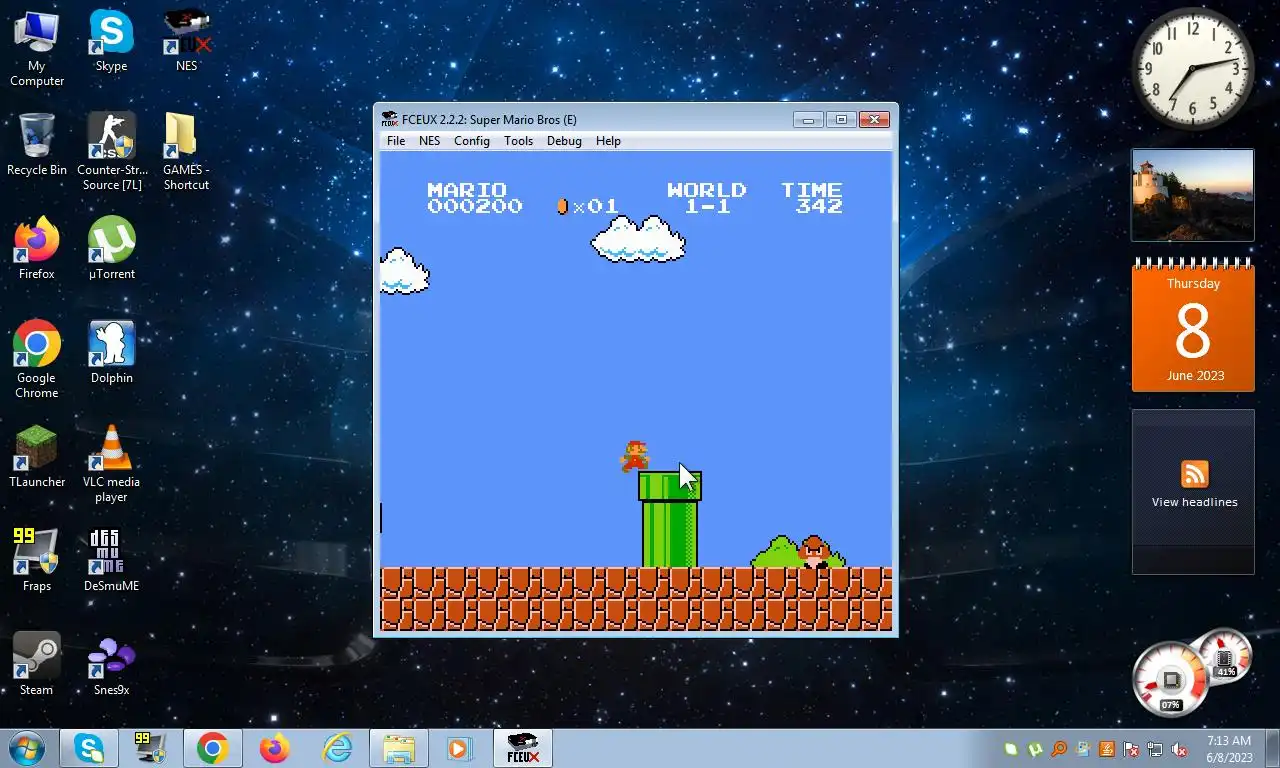The image size is (1280, 768).
Task: Click the orange RSS feed icon
Action: (1194, 474)
